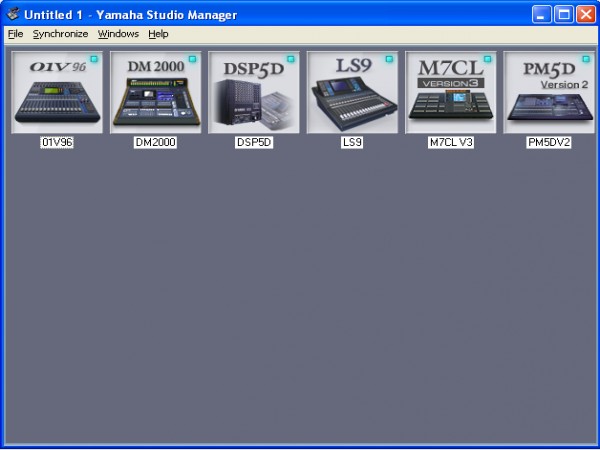Open the DSP5D editor icon

(x=254, y=93)
